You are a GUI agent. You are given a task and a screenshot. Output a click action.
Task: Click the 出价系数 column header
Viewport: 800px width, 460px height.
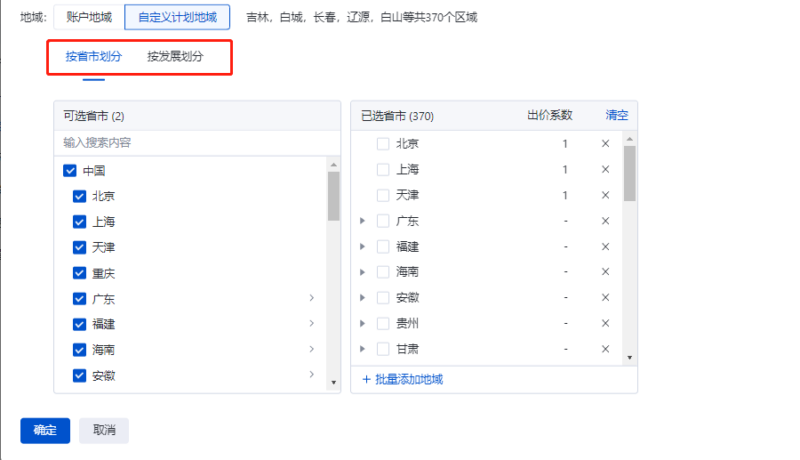coord(549,115)
